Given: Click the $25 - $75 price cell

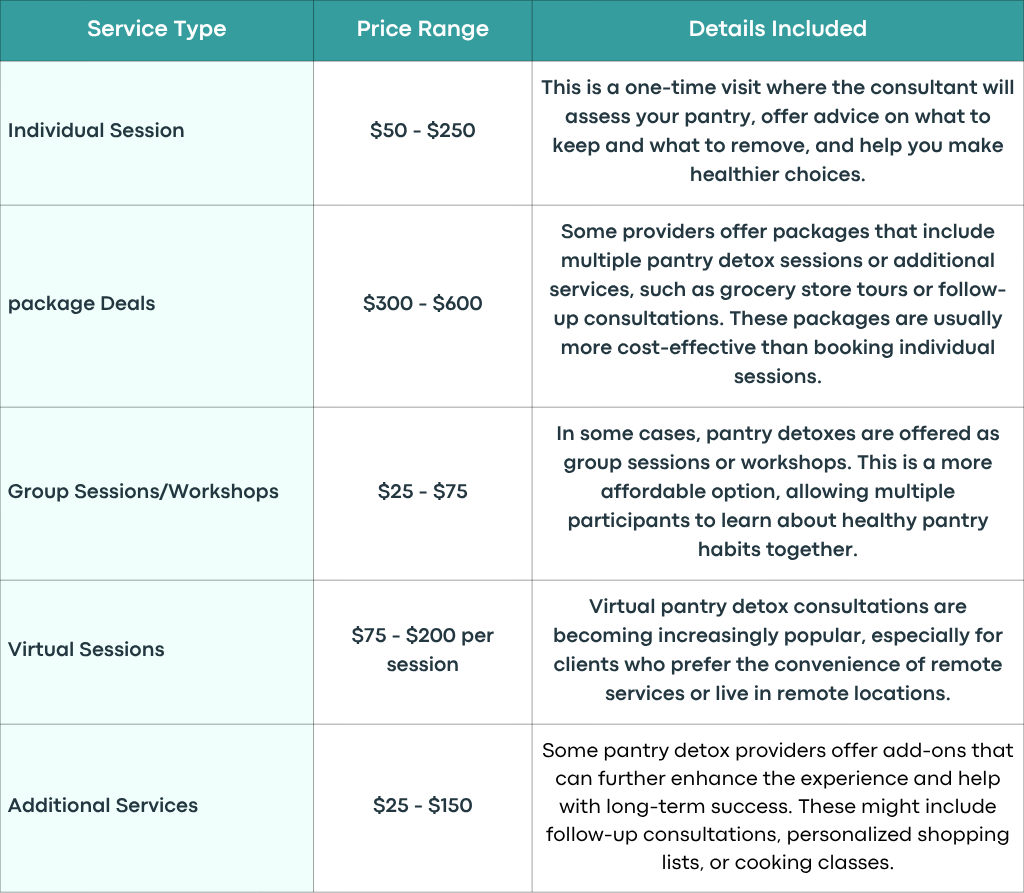Looking at the screenshot, I should click(x=423, y=494).
